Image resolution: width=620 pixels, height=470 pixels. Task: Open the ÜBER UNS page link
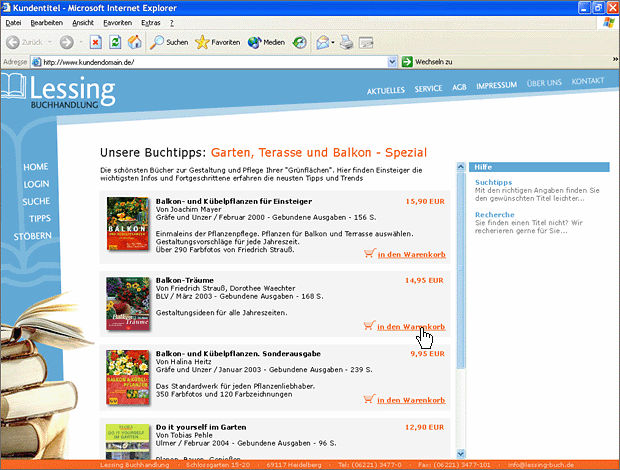coord(544,83)
